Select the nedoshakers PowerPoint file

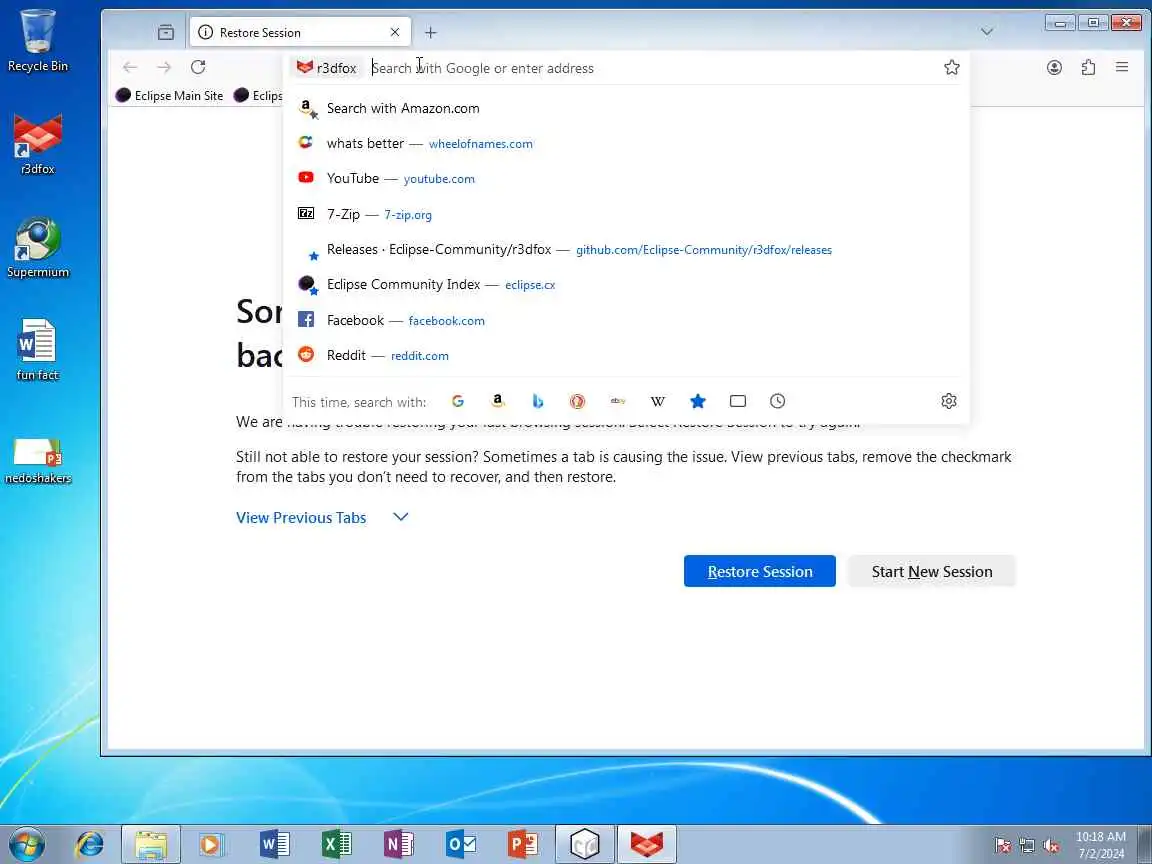[37, 461]
